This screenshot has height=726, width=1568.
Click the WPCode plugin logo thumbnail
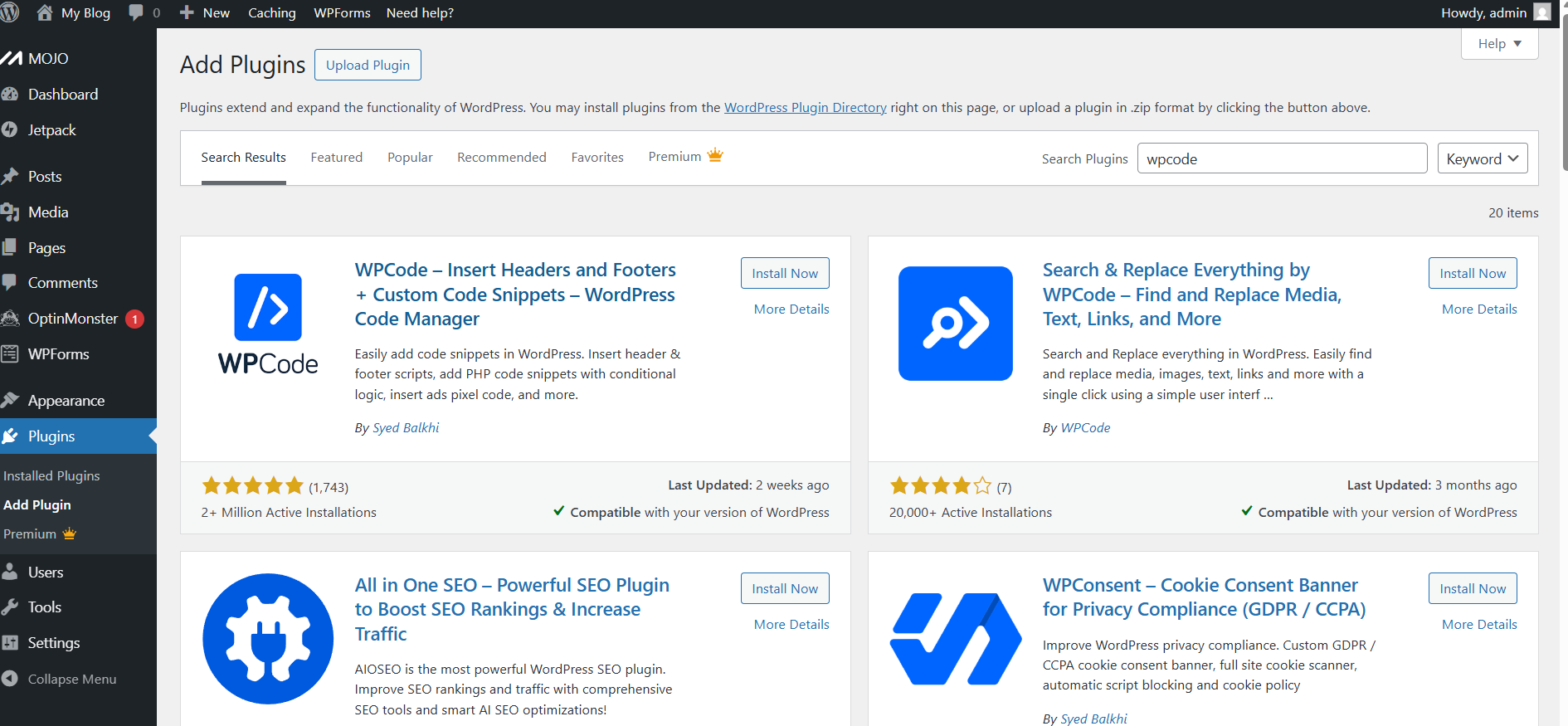tap(268, 324)
